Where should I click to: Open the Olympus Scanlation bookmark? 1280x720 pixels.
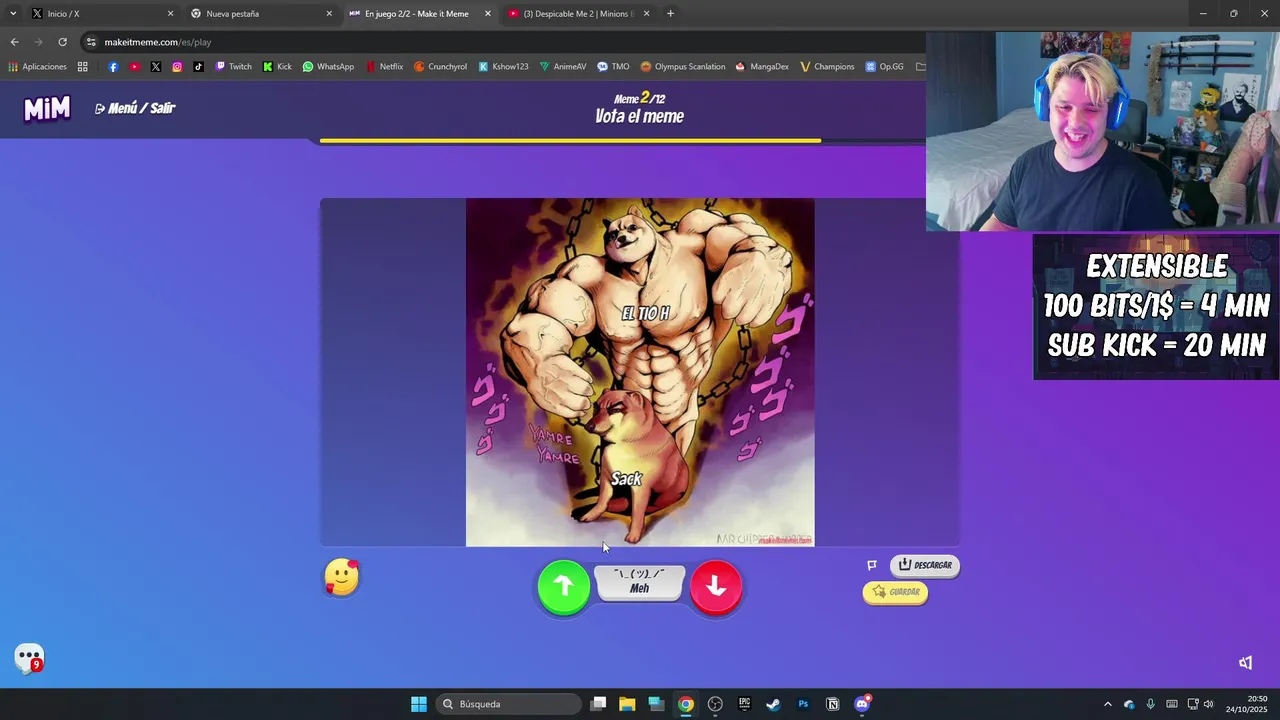(x=683, y=67)
